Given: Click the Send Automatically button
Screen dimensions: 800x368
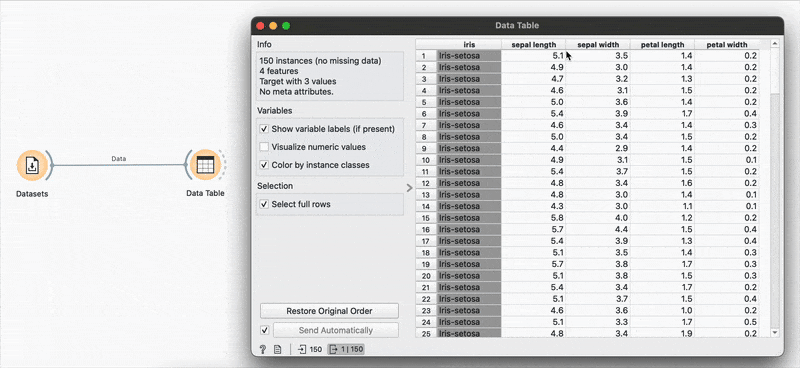Looking at the screenshot, I should [336, 330].
